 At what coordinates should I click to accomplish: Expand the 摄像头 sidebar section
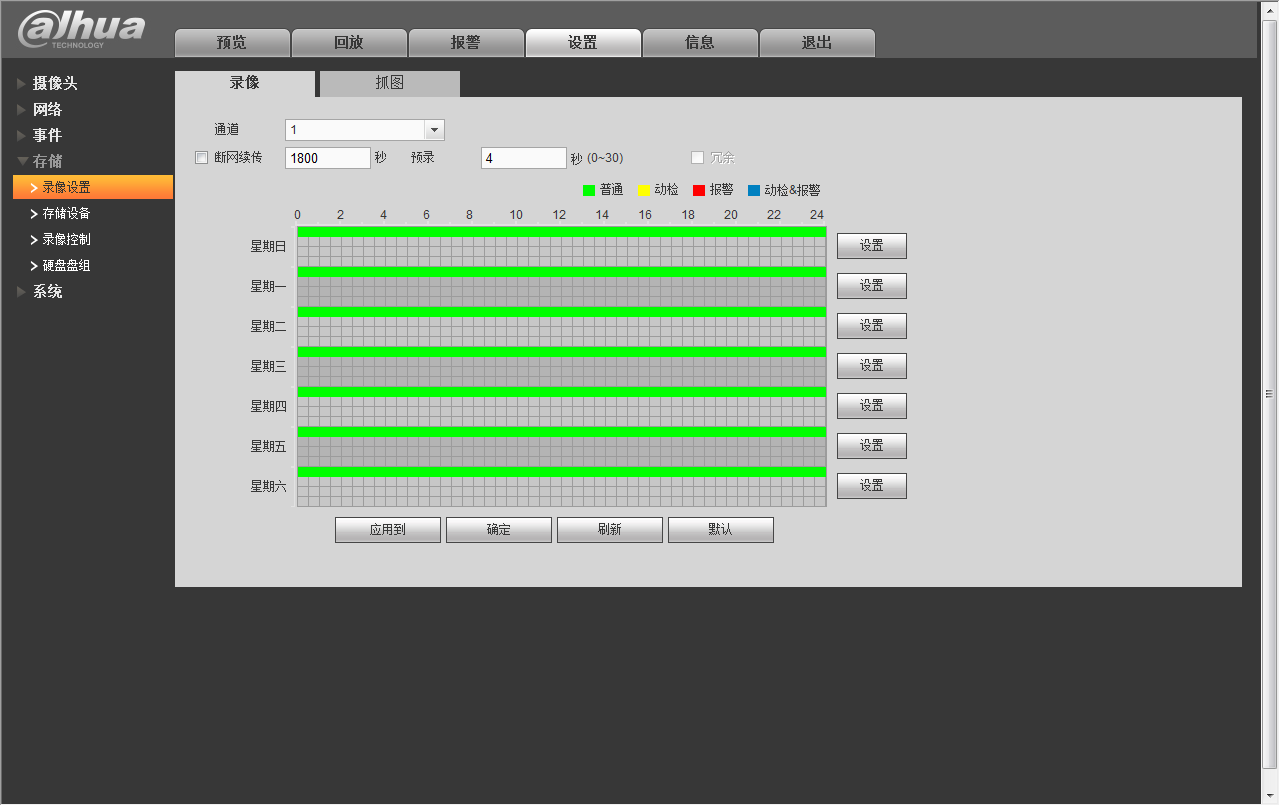point(54,83)
